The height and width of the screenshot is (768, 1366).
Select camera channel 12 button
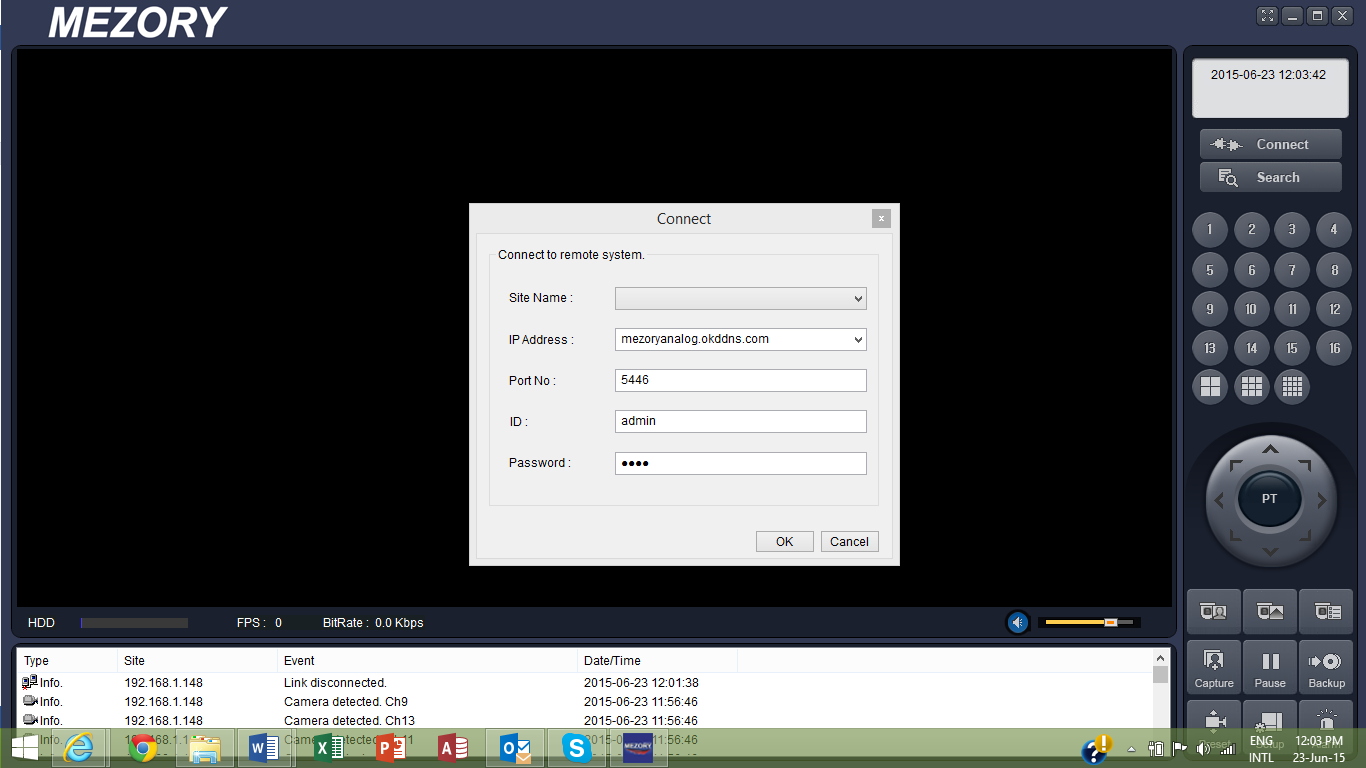(1334, 309)
